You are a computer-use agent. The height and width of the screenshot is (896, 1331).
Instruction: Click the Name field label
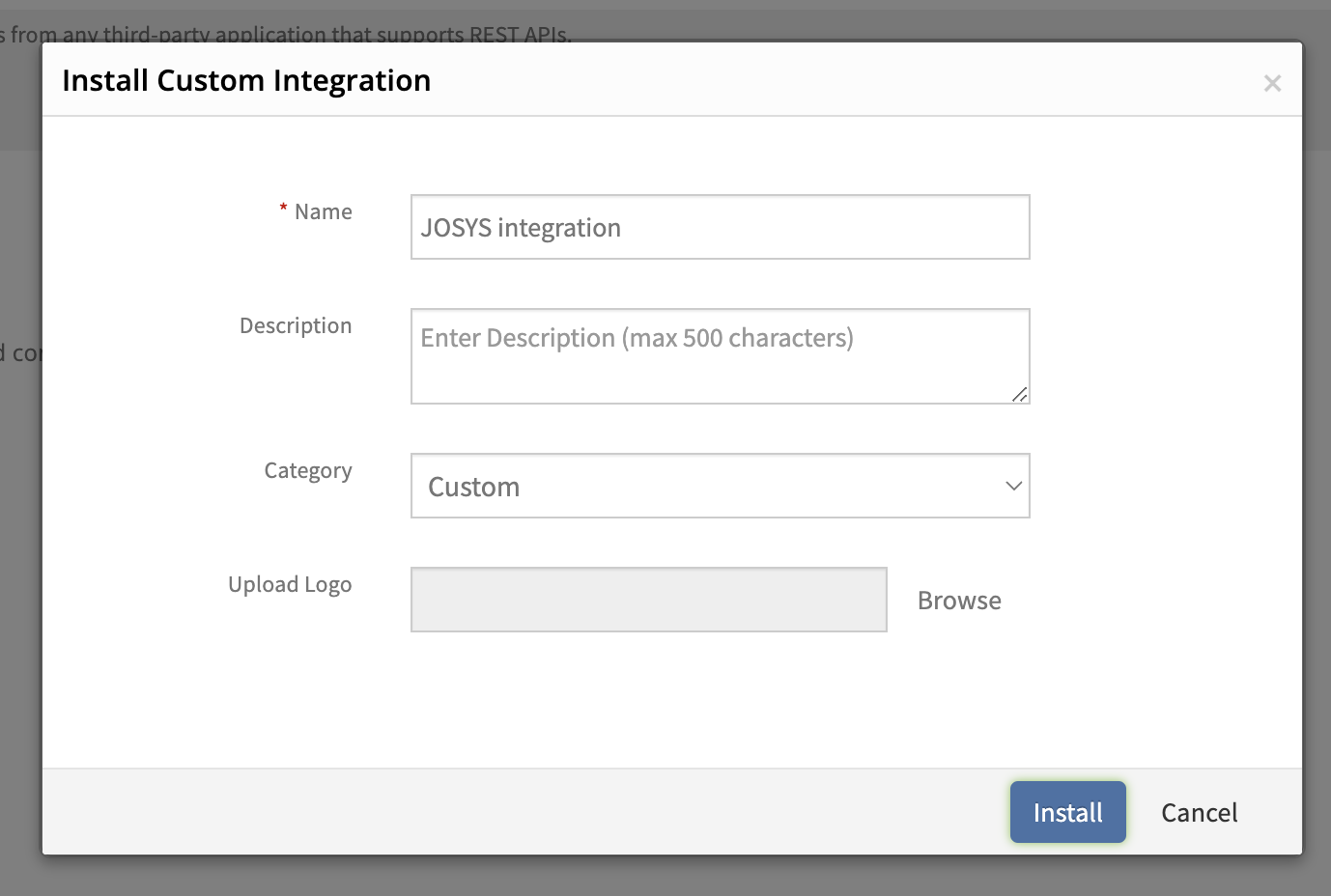[x=323, y=212]
